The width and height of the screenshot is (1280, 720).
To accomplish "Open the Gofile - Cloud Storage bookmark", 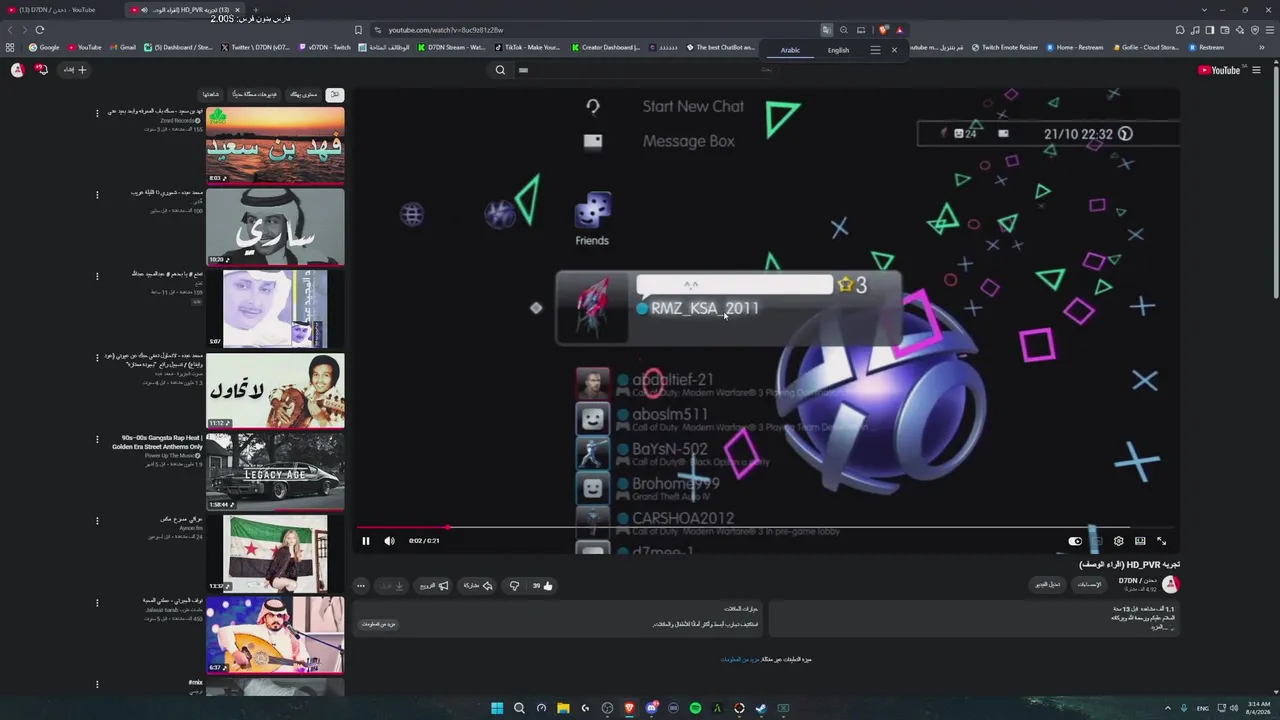I will coord(1145,47).
